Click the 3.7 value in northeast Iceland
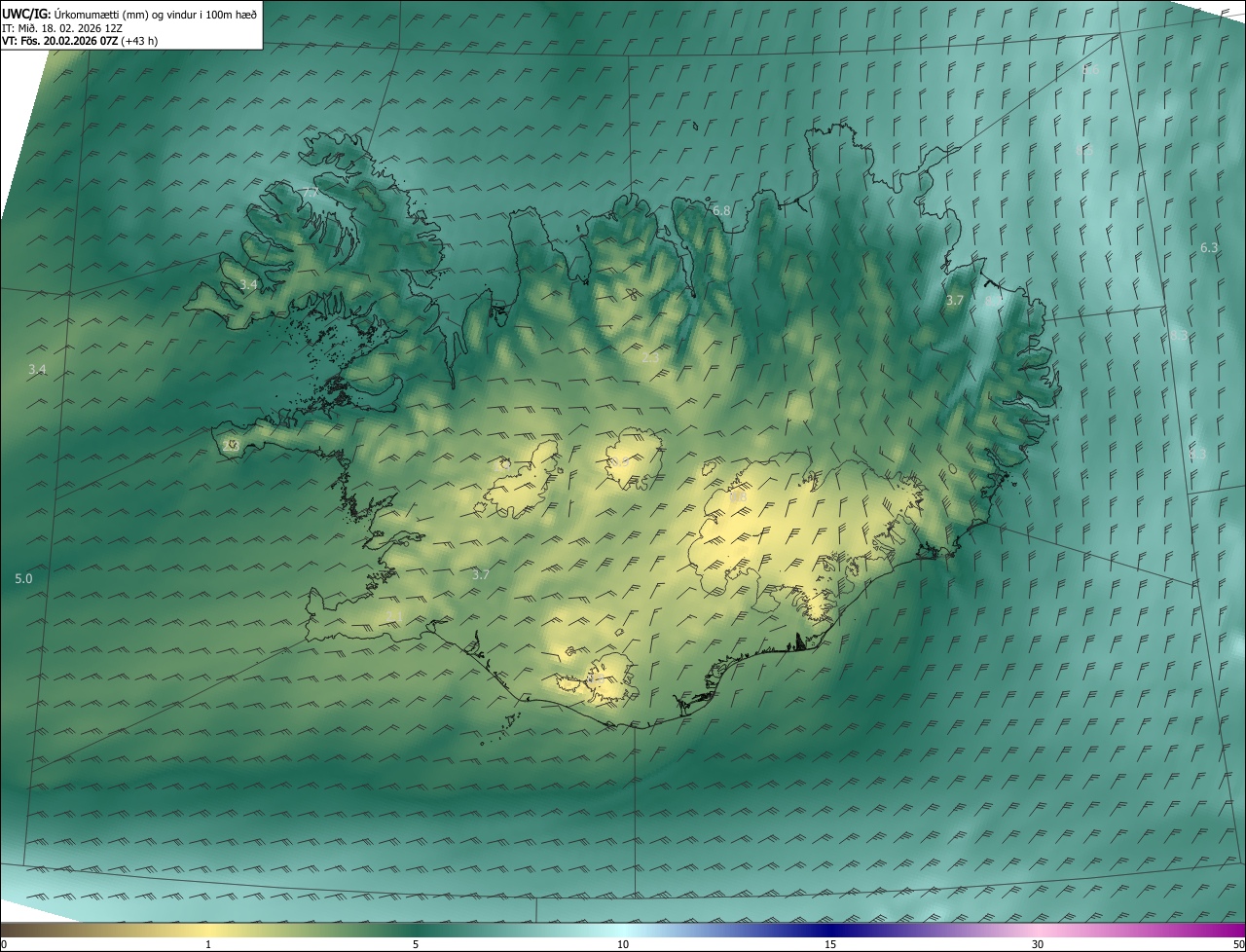The image size is (1246, 952). (x=954, y=302)
